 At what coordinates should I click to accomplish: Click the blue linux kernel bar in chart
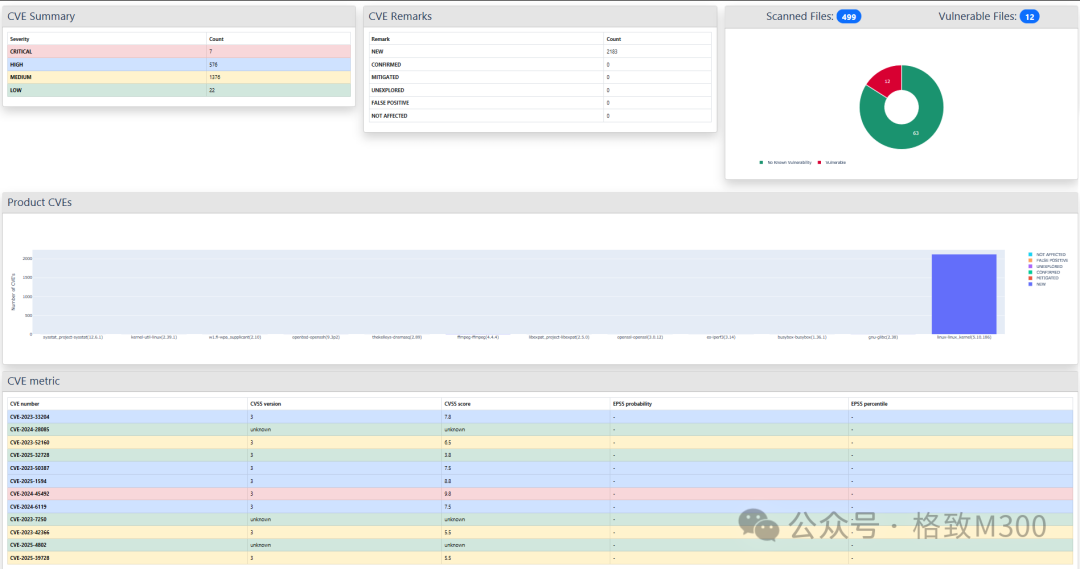pyautogui.click(x=964, y=294)
